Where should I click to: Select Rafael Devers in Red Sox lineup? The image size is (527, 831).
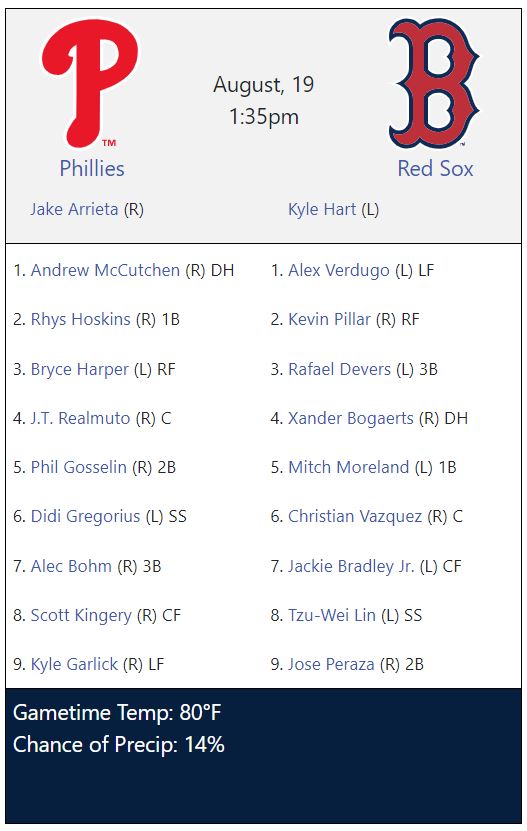tap(339, 369)
